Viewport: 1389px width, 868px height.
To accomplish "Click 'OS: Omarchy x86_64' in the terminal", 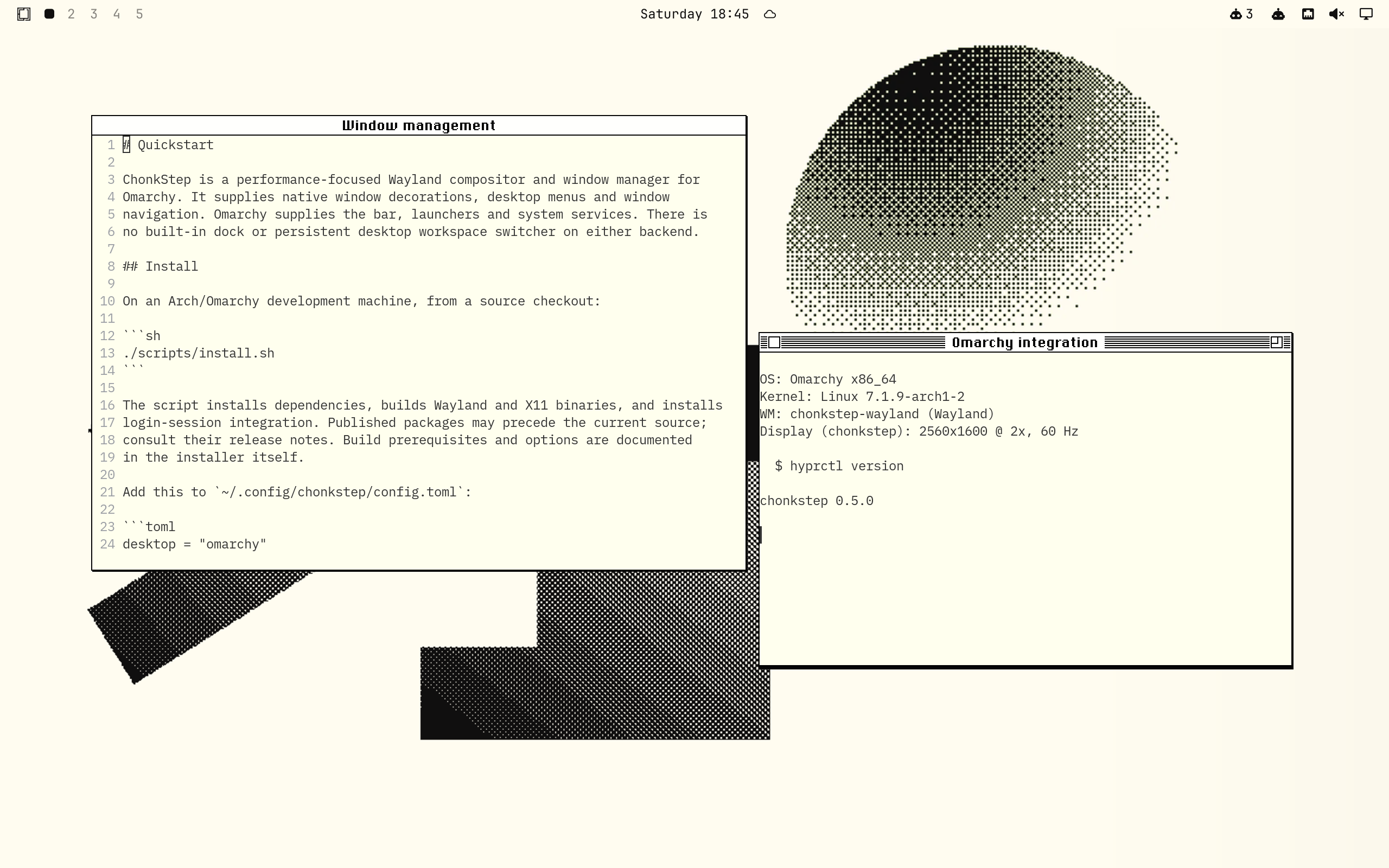I will [x=827, y=379].
